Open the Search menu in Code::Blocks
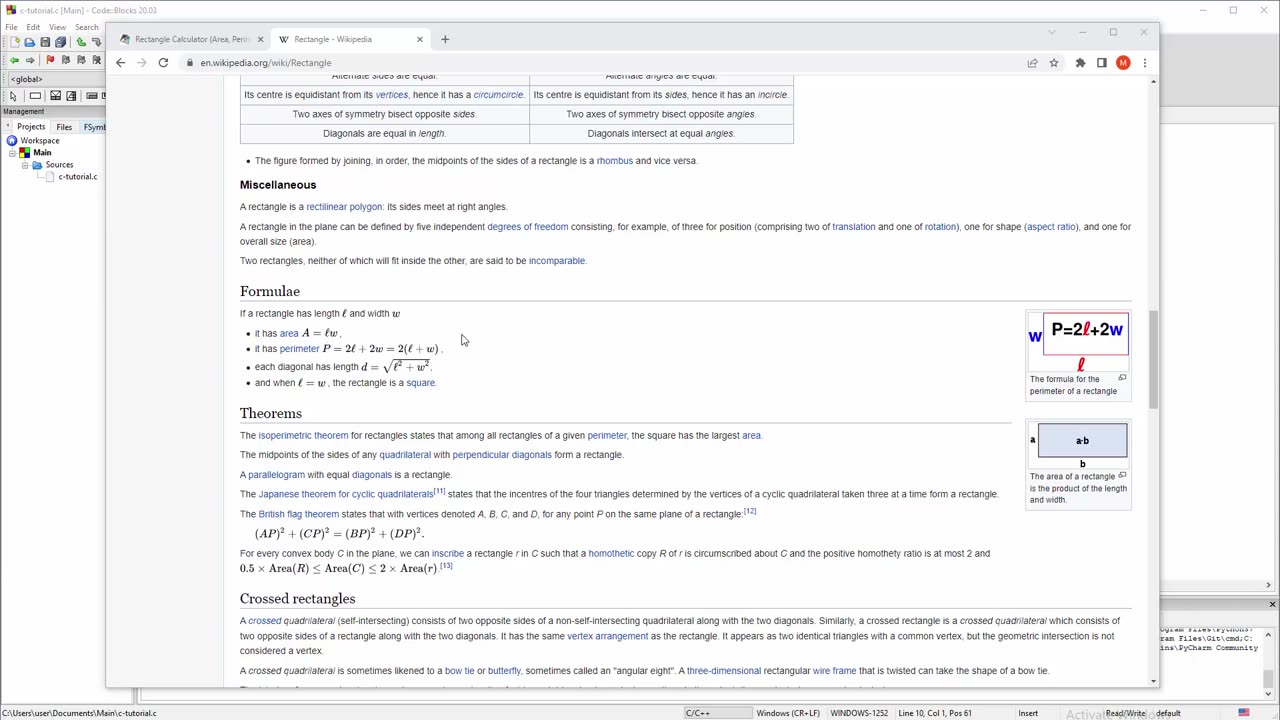Viewport: 1280px width, 720px height. tap(87, 27)
